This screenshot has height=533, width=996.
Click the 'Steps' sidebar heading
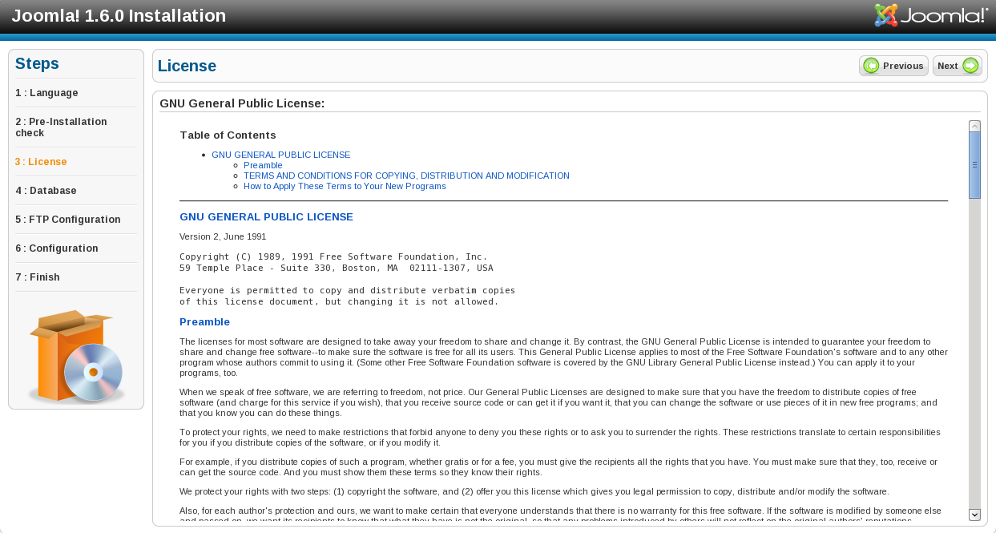(x=37, y=64)
